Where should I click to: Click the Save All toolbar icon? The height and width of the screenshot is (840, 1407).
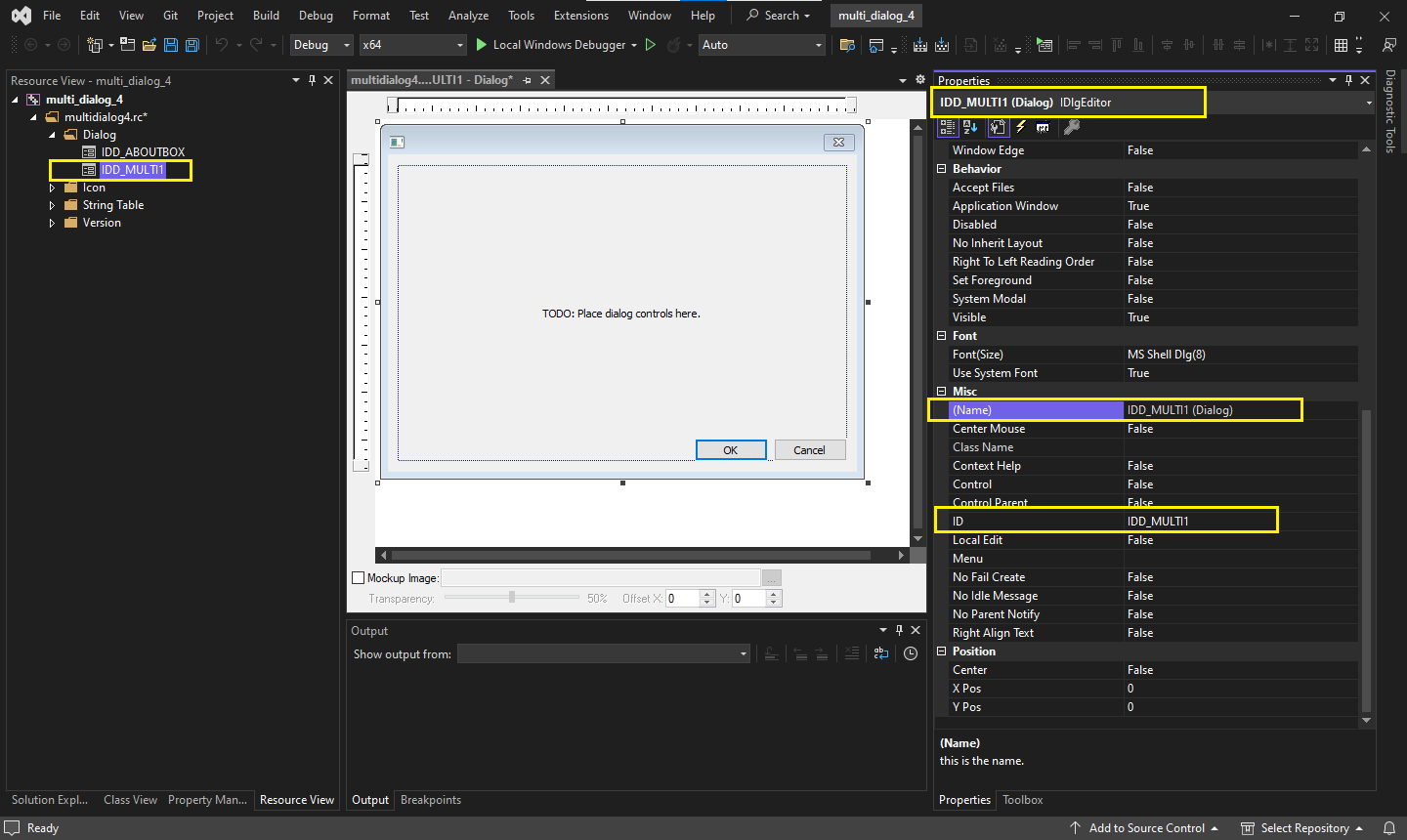pyautogui.click(x=192, y=45)
